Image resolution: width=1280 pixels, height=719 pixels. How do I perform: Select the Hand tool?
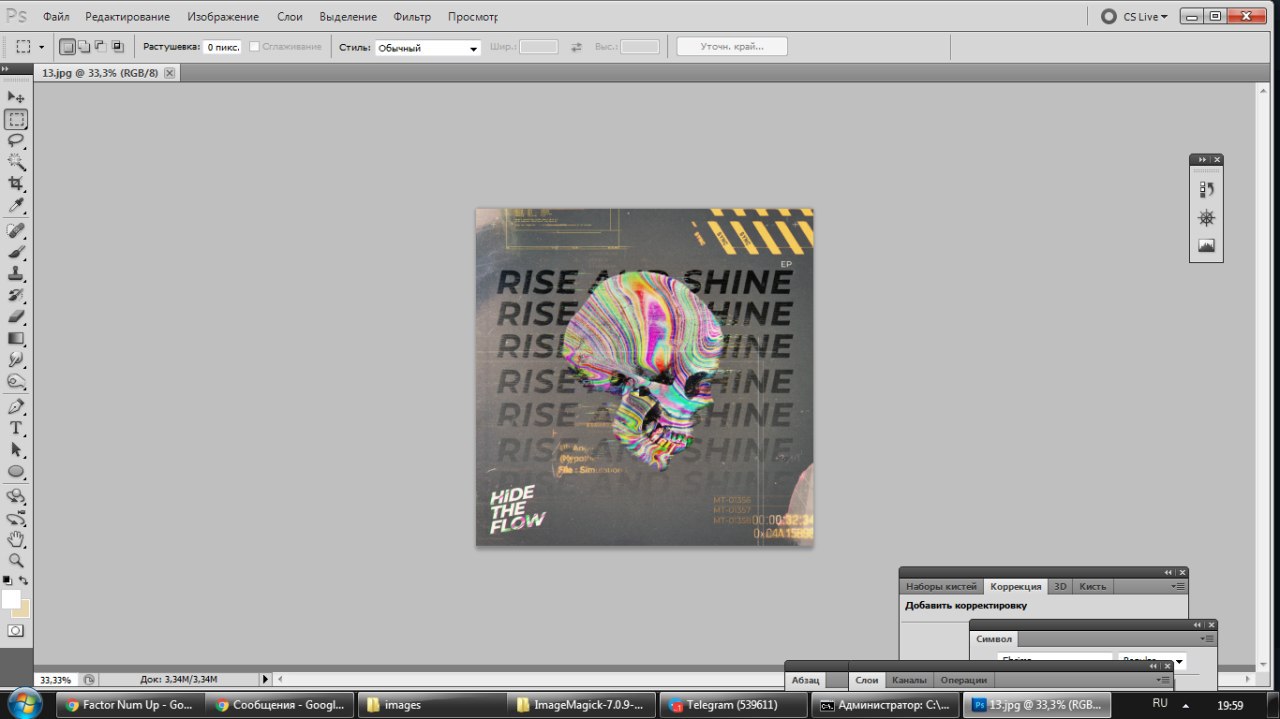click(x=16, y=540)
